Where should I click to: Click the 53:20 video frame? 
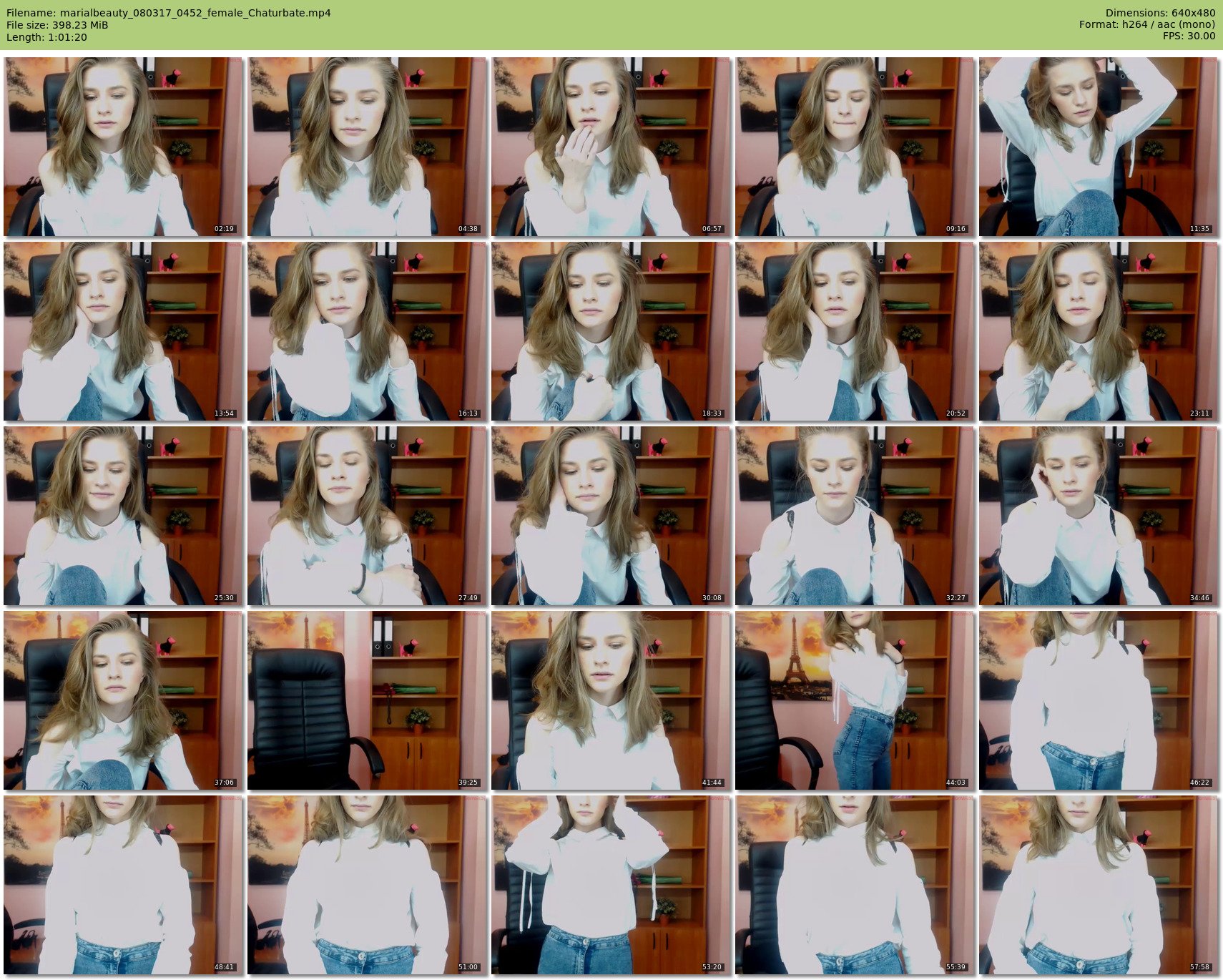point(611,885)
